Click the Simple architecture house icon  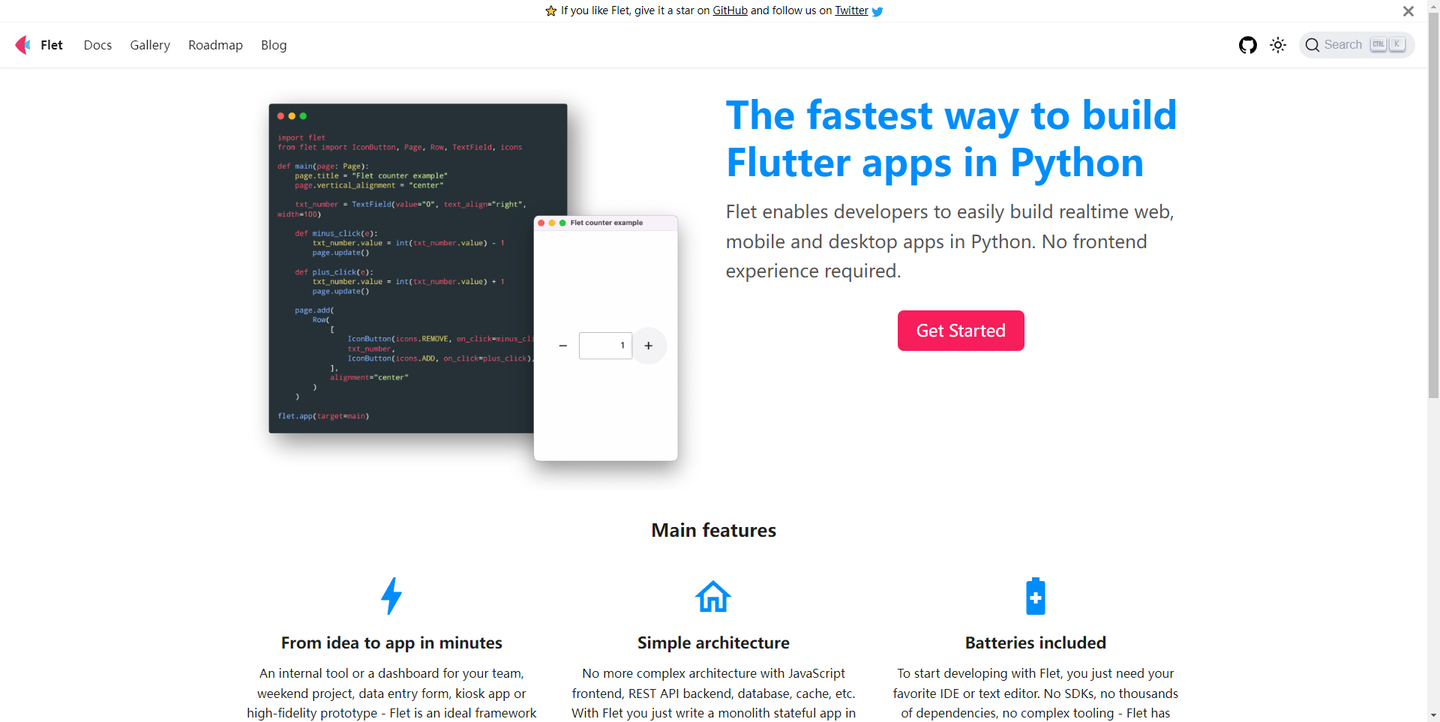pyautogui.click(x=713, y=595)
